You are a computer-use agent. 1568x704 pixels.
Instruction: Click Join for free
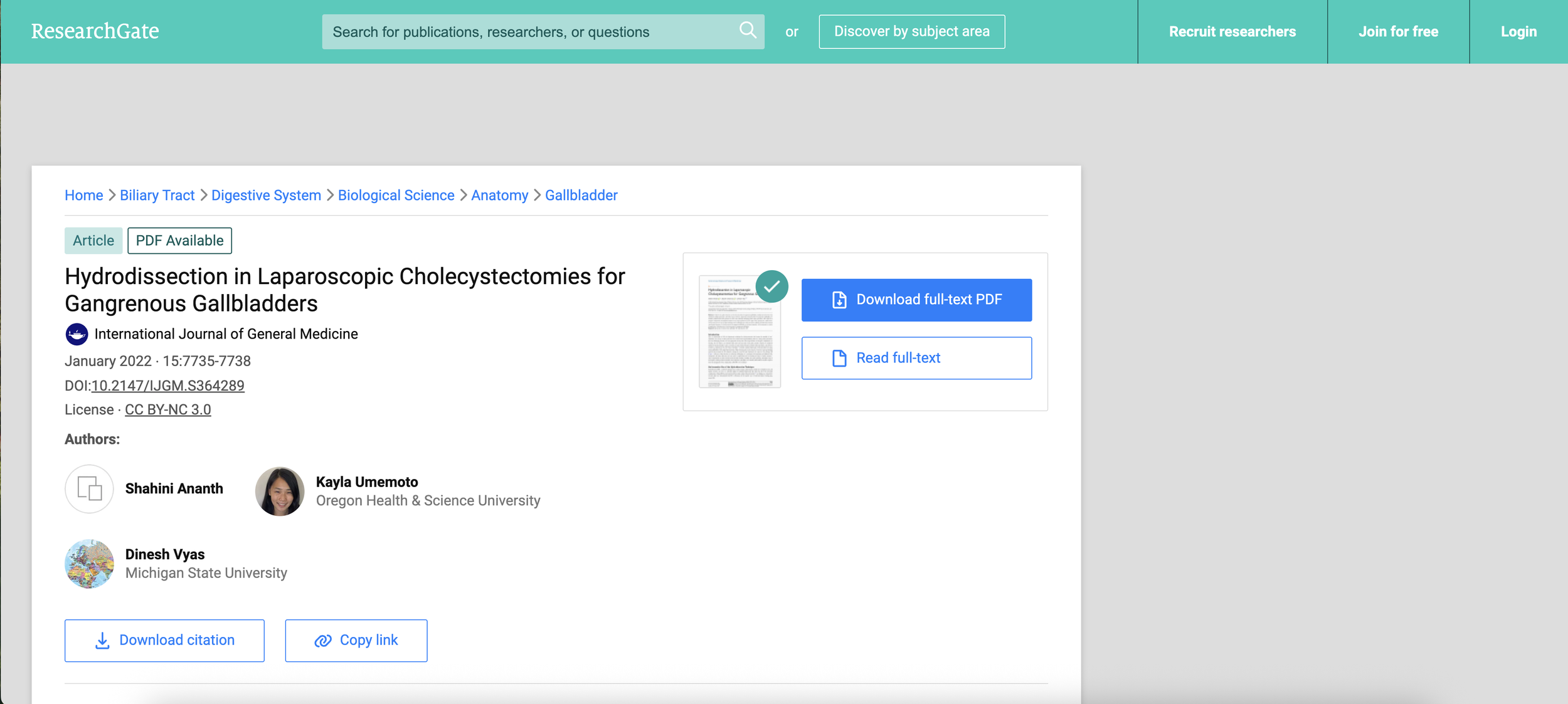(x=1398, y=32)
